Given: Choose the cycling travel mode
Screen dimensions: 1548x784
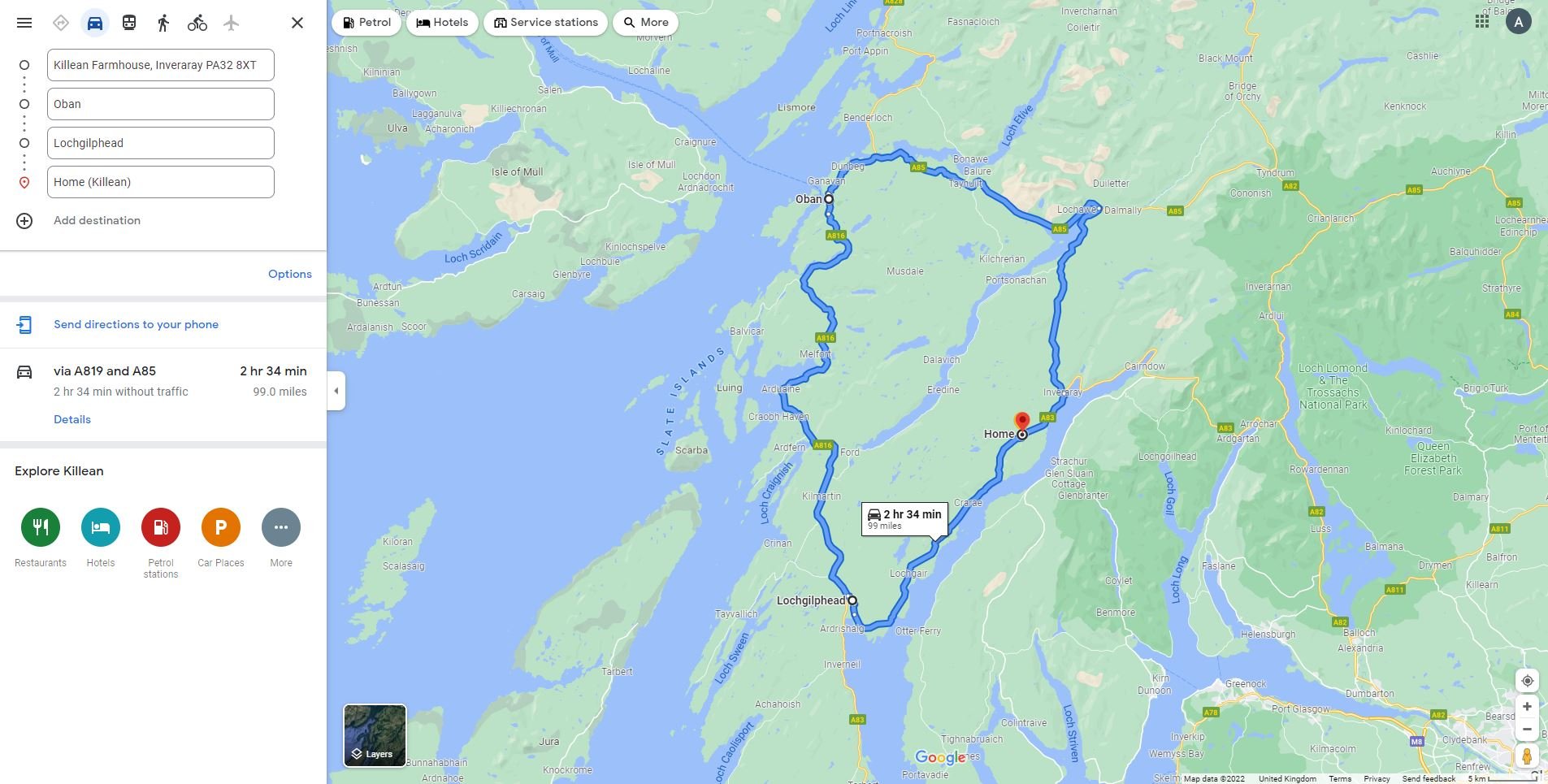Looking at the screenshot, I should coord(197,23).
